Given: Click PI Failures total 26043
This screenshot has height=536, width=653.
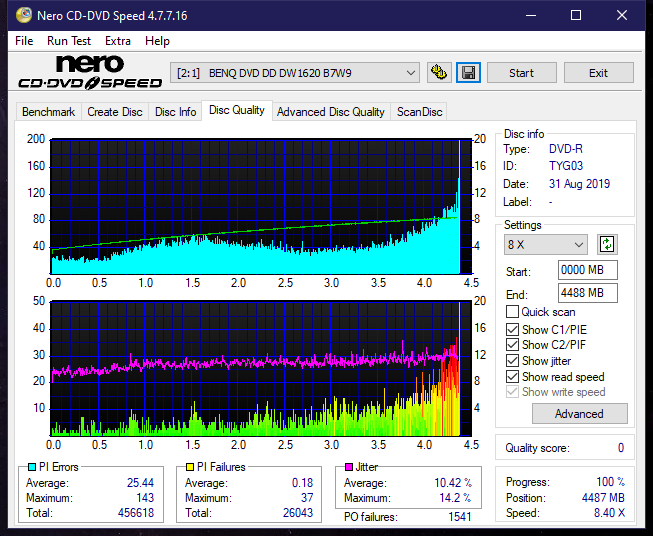Looking at the screenshot, I should pos(298,513).
